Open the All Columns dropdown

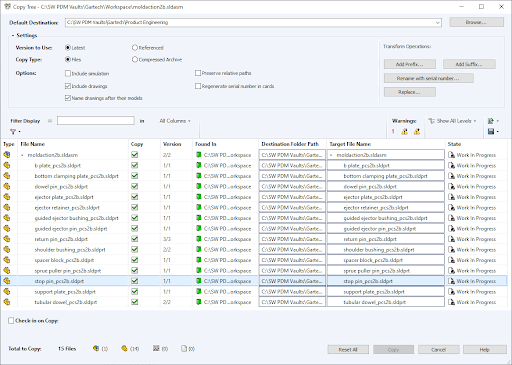coord(175,121)
